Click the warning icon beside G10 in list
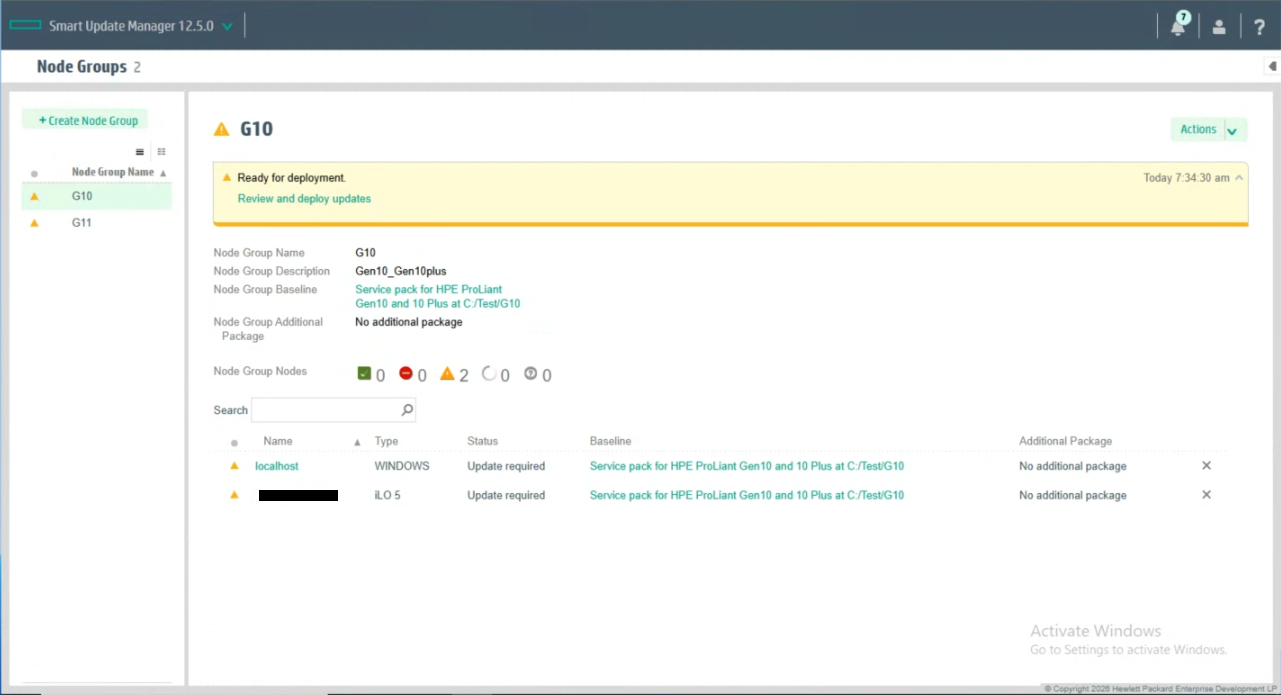This screenshot has height=695, width=1281. point(35,196)
